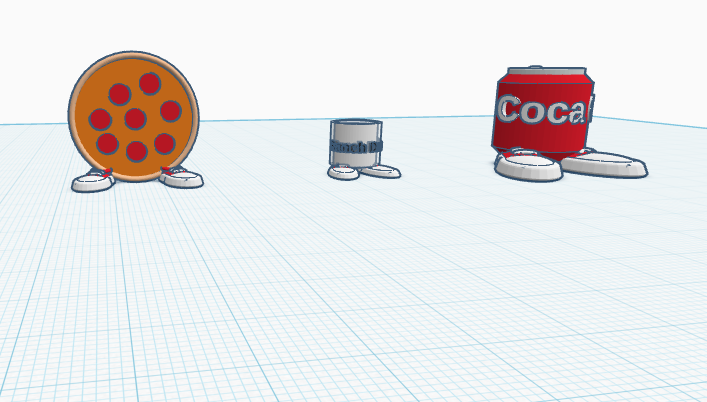The height and width of the screenshot is (402, 707).
Task: Select the gray can's left sneaker
Action: pos(344,172)
